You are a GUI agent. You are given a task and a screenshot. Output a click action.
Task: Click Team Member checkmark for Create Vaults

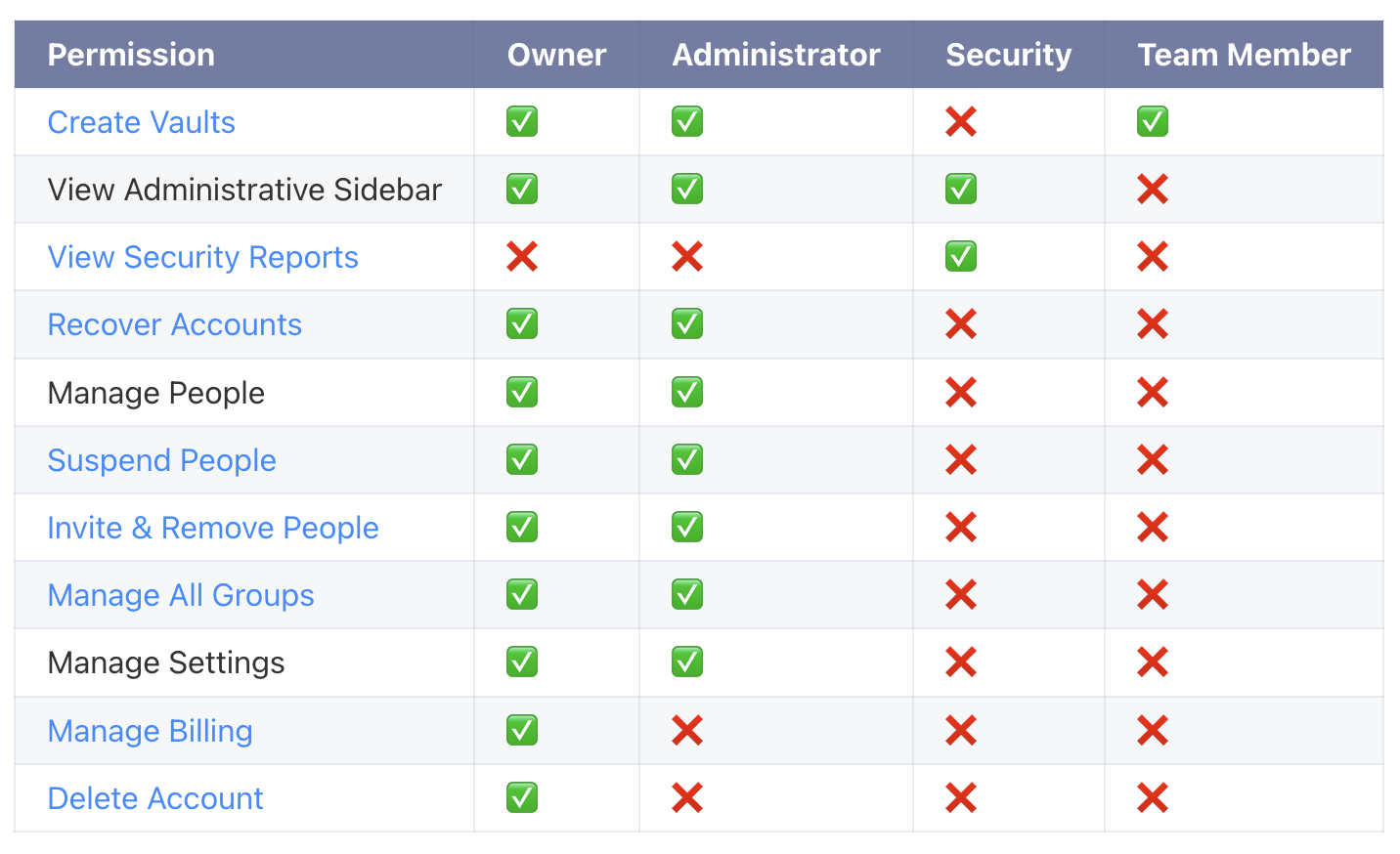[1153, 122]
